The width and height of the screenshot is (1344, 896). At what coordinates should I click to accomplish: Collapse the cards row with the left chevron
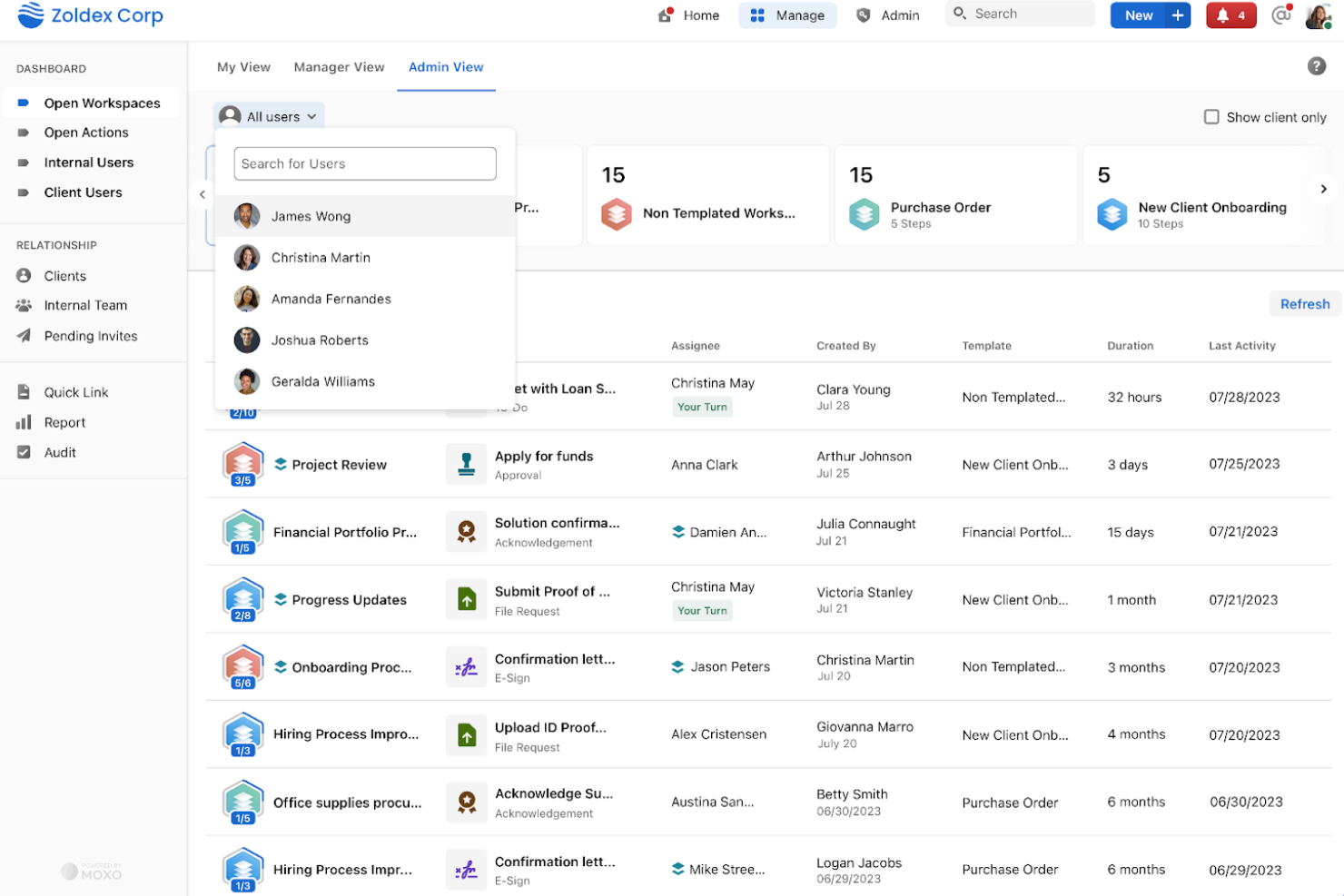(202, 194)
